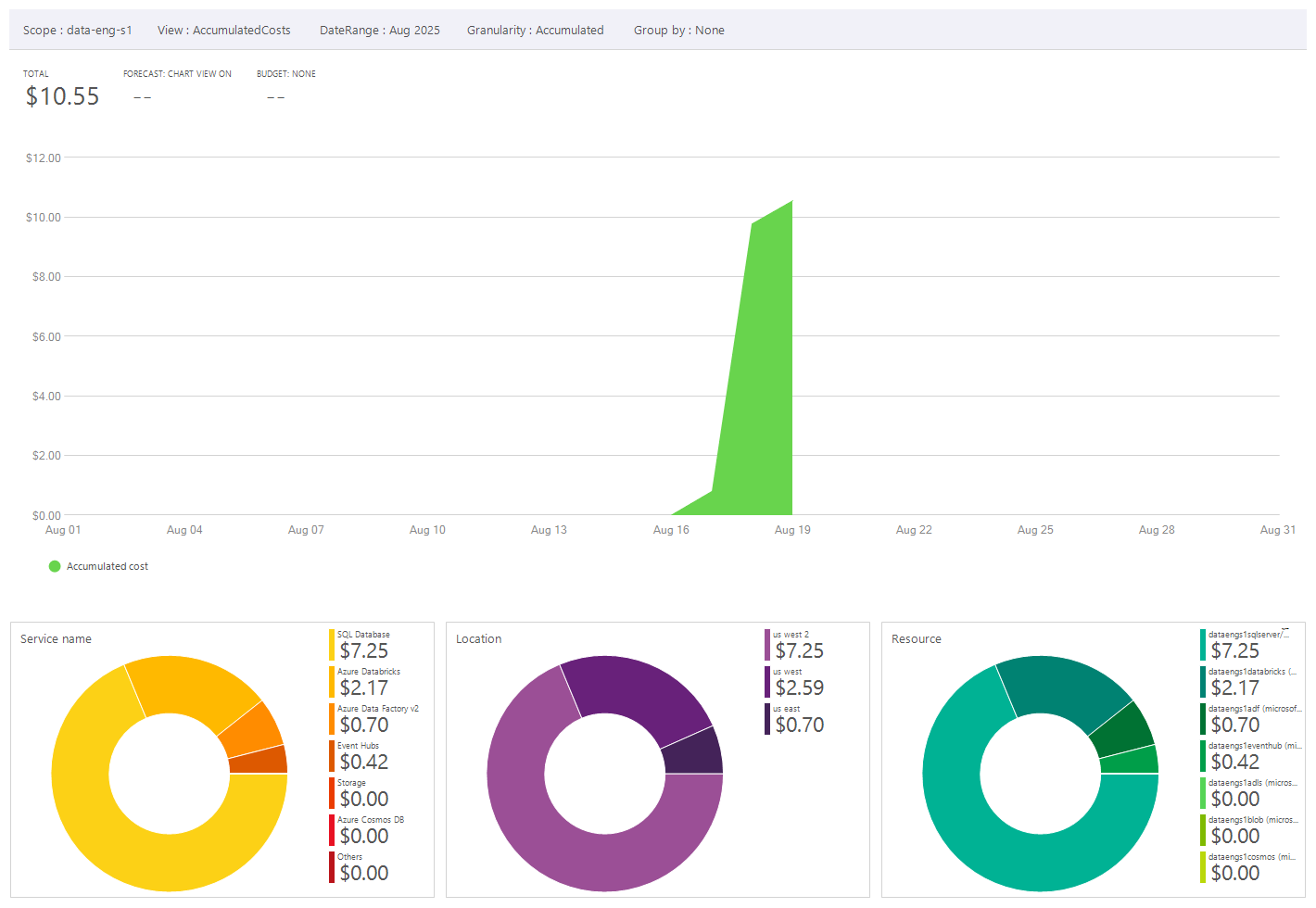Click the dataengs1sqlserver legend entry
This screenshot has width=1316, height=908.
tap(1246, 645)
